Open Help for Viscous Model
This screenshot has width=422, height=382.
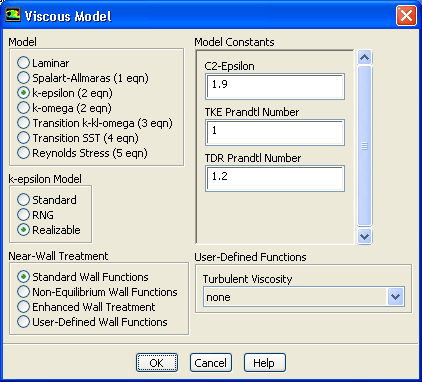[x=265, y=363]
